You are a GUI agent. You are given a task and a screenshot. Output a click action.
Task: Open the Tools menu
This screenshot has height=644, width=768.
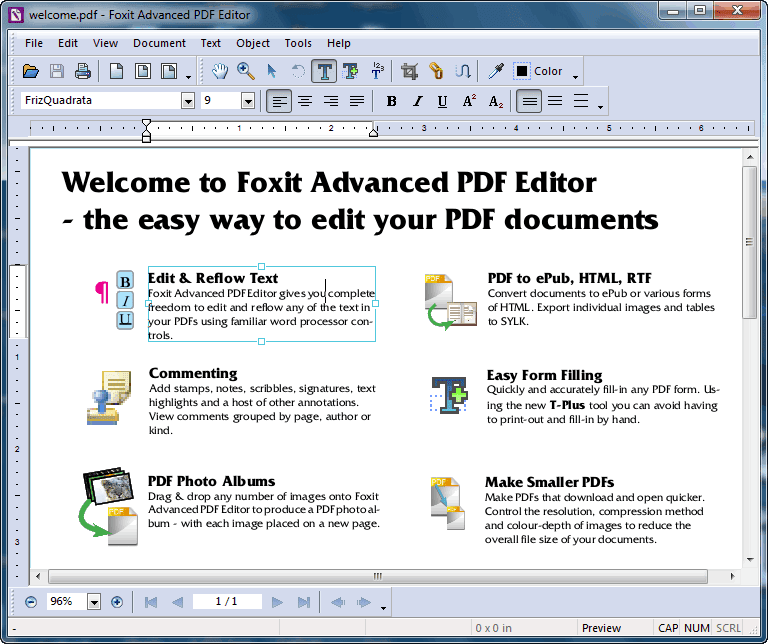(x=298, y=43)
